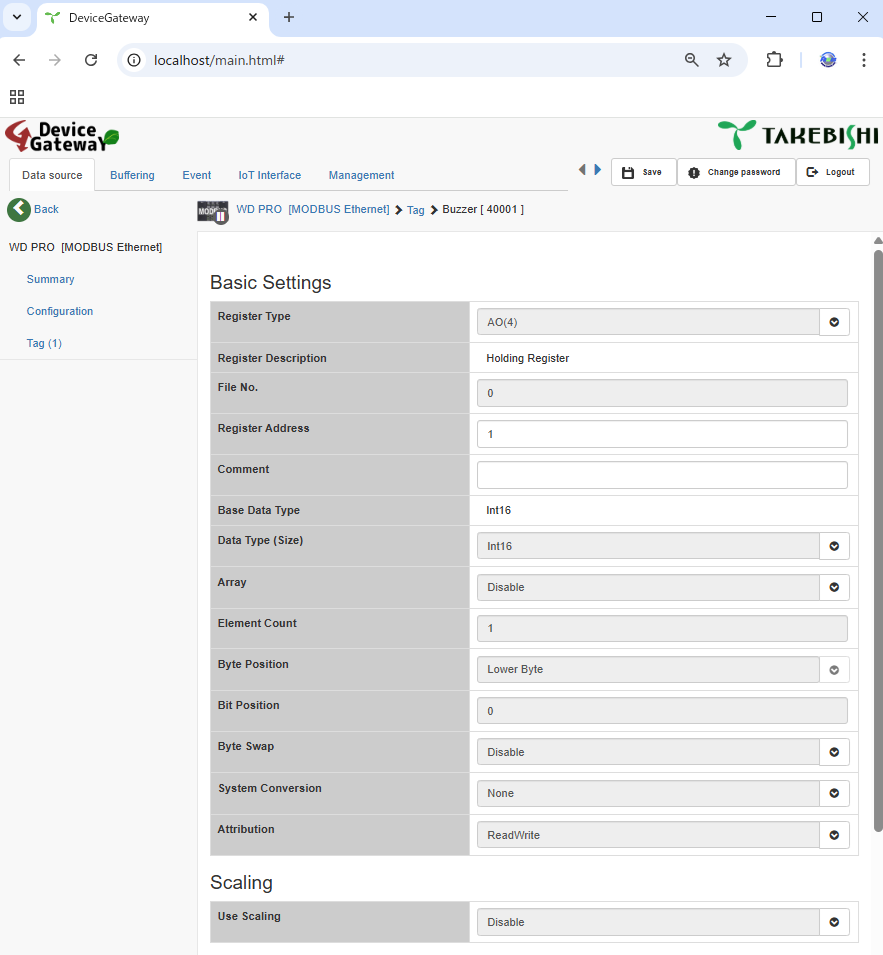This screenshot has width=883, height=955.
Task: Click the green Back arrow icon
Action: (18, 209)
